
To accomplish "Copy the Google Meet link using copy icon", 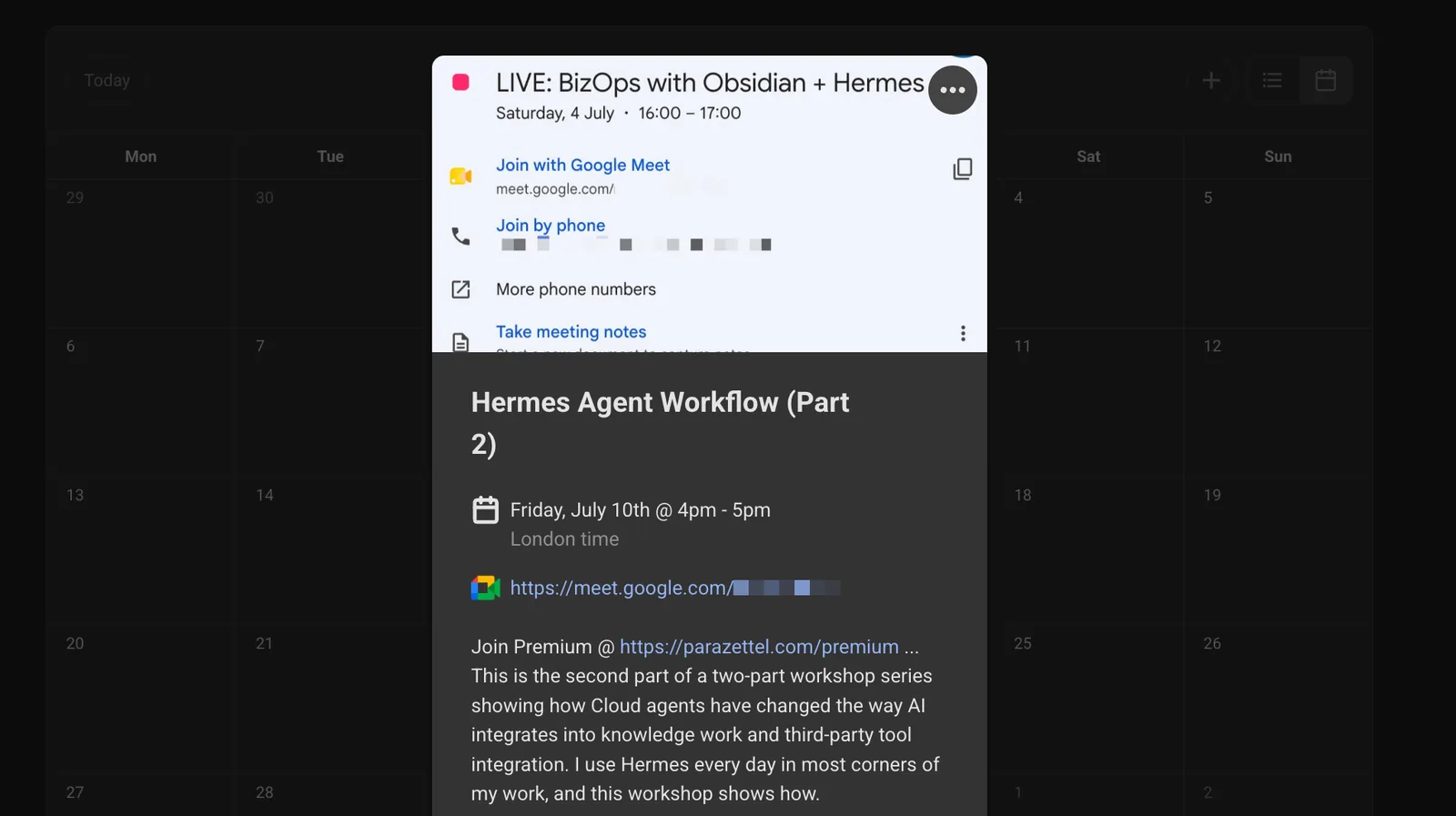I will tap(962, 169).
